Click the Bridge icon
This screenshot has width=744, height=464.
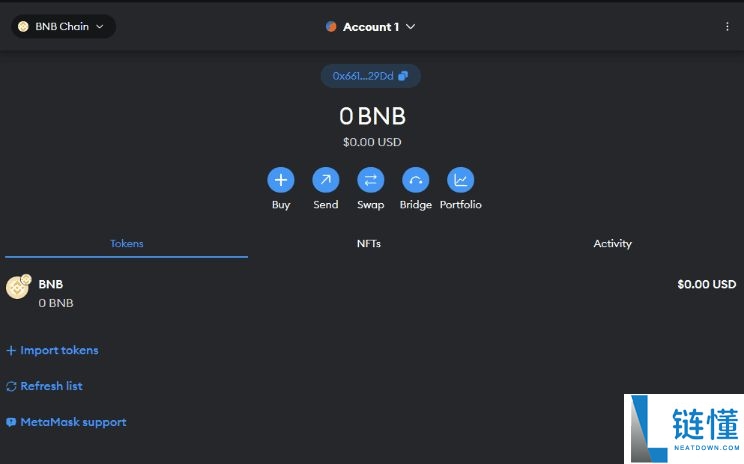[416, 180]
